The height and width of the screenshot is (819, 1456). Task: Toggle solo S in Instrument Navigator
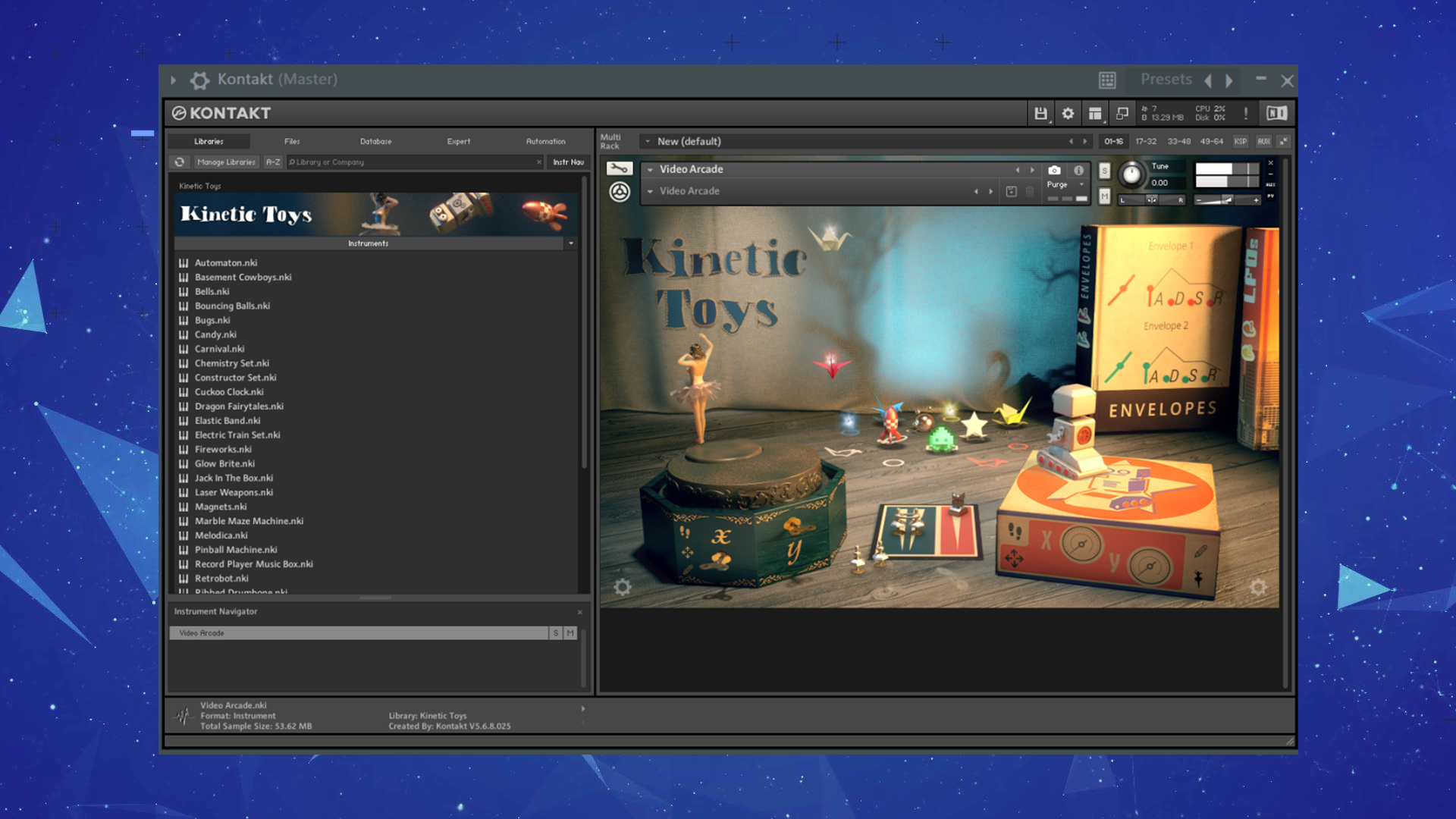point(556,632)
